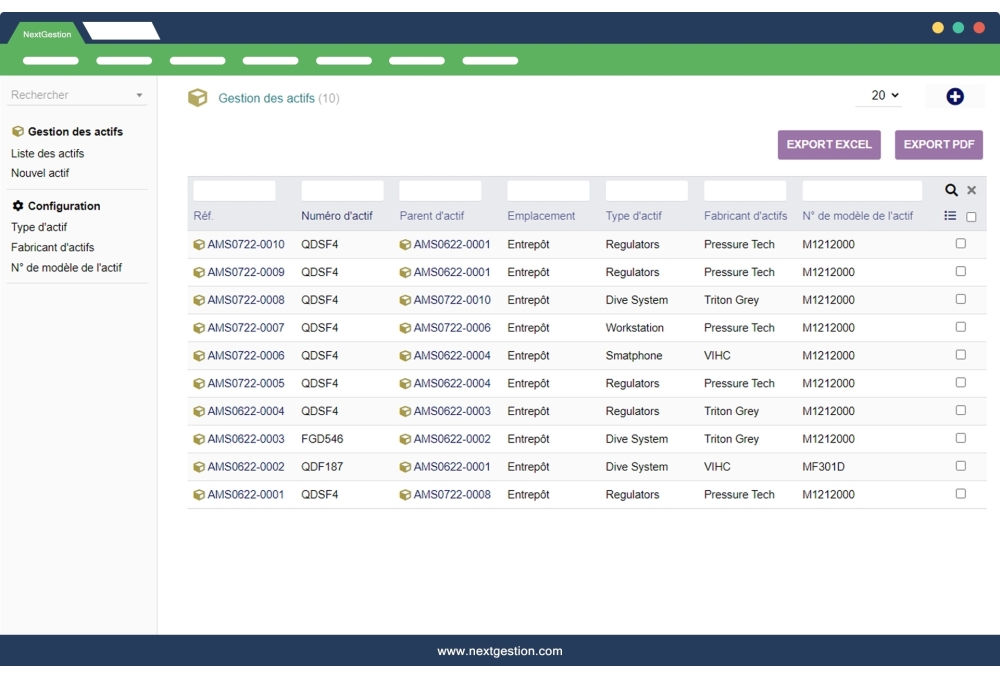
Task: Open the 20 results-per-page dropdown
Action: 877,94
